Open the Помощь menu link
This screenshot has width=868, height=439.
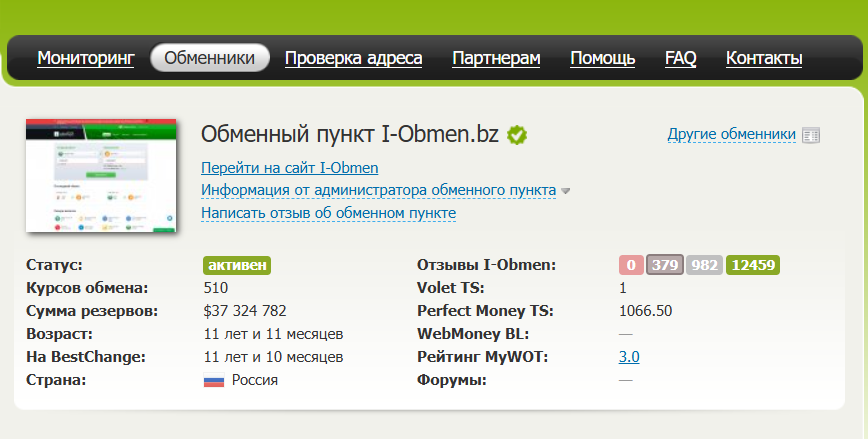point(602,58)
